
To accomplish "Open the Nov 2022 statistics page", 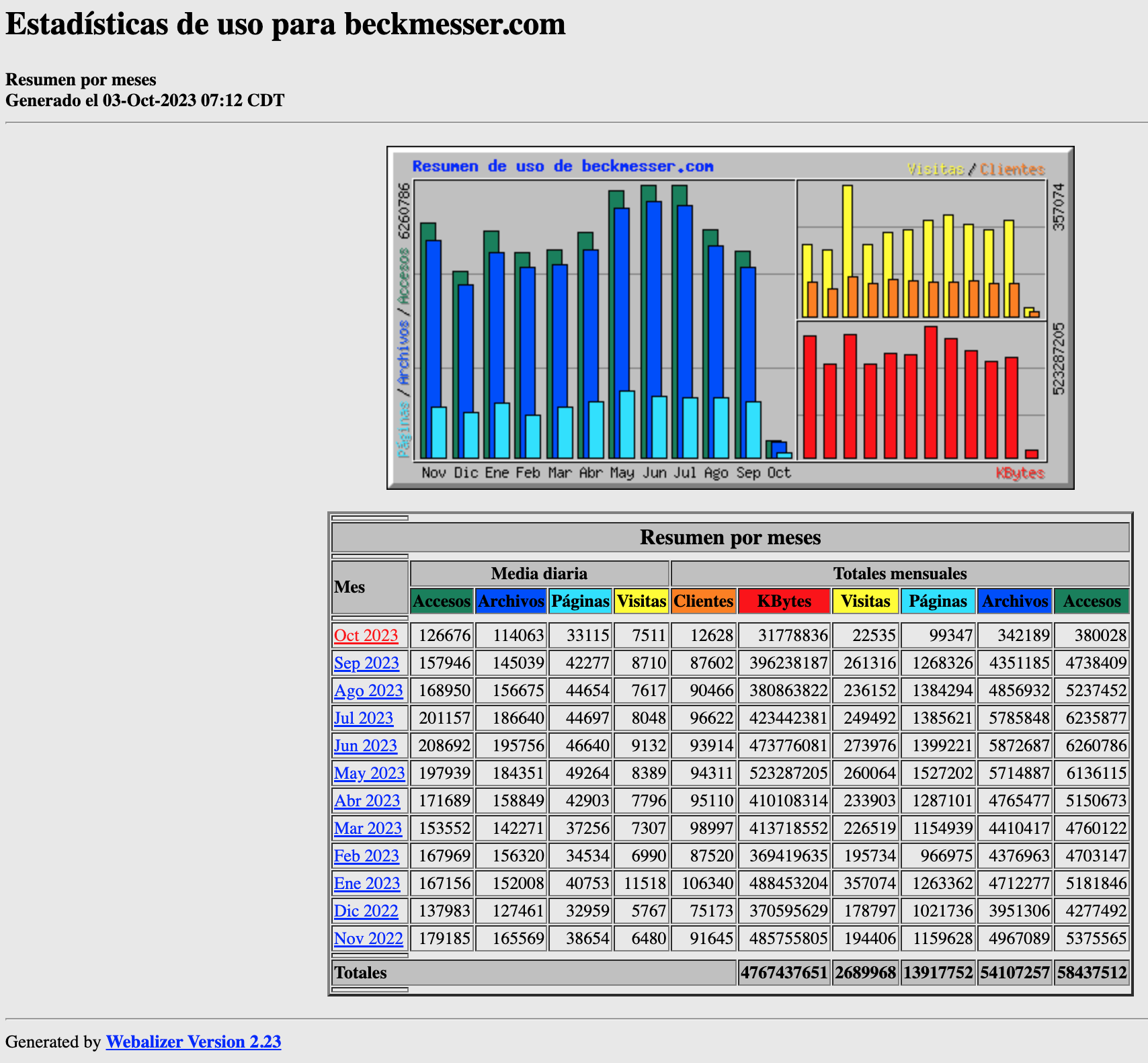I will tap(368, 938).
